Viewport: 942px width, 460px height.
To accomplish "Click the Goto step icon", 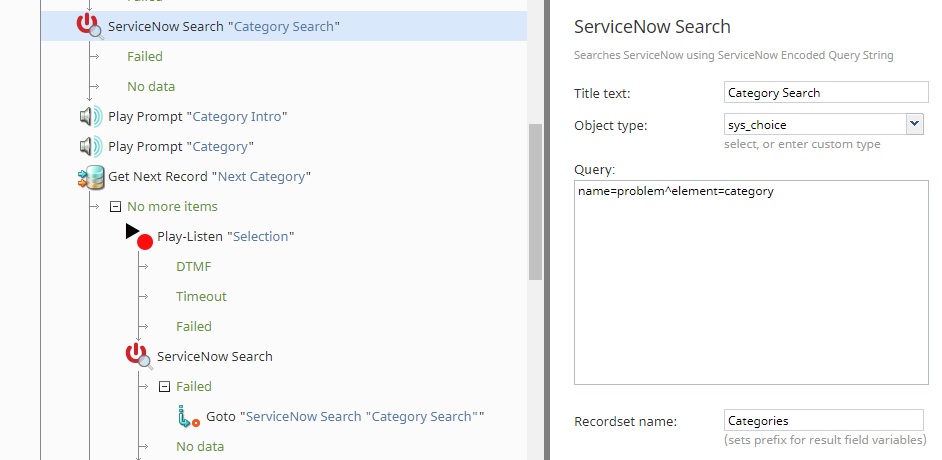I will click(x=189, y=416).
